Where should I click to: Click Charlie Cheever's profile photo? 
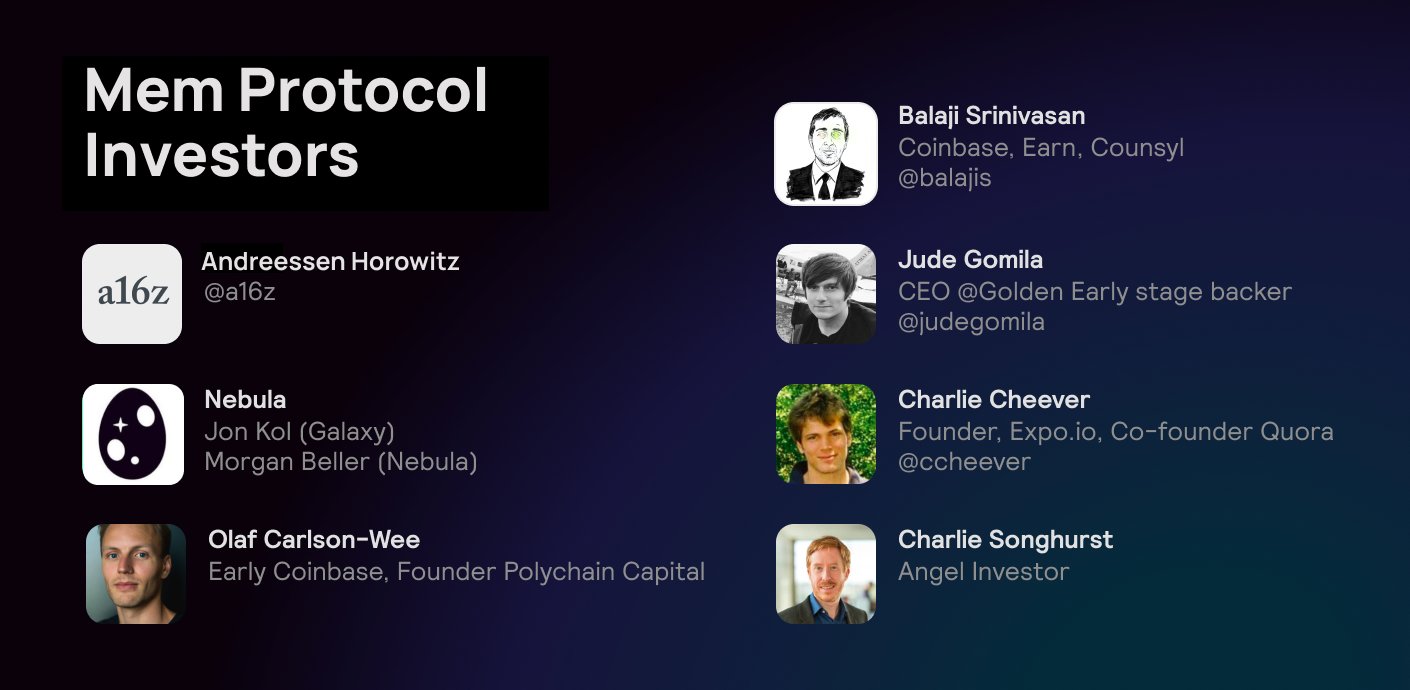coord(826,434)
